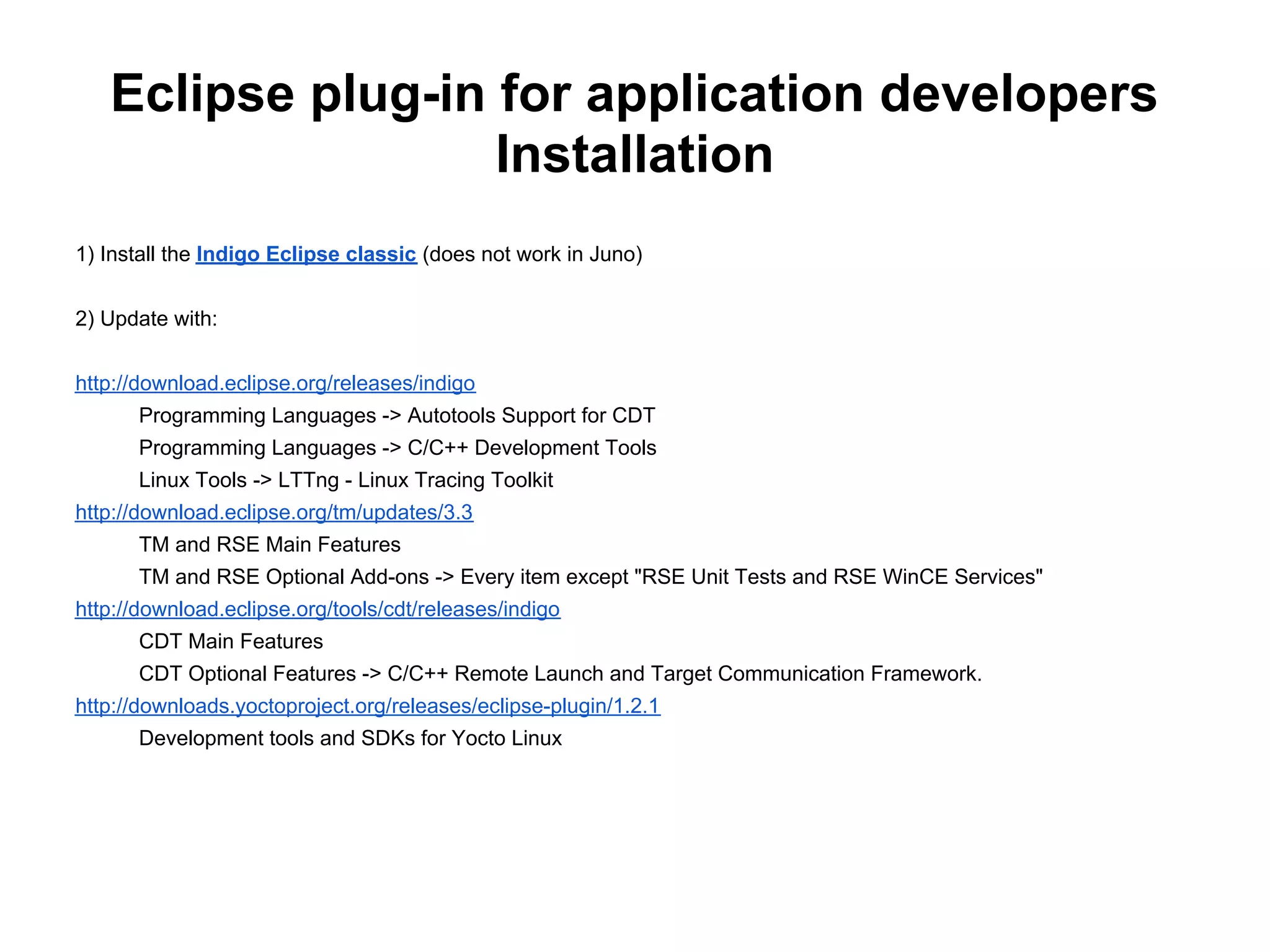The height and width of the screenshot is (952, 1270).
Task: Click the 'Eclipse plug-in for application developers' heading
Action: click(x=634, y=94)
